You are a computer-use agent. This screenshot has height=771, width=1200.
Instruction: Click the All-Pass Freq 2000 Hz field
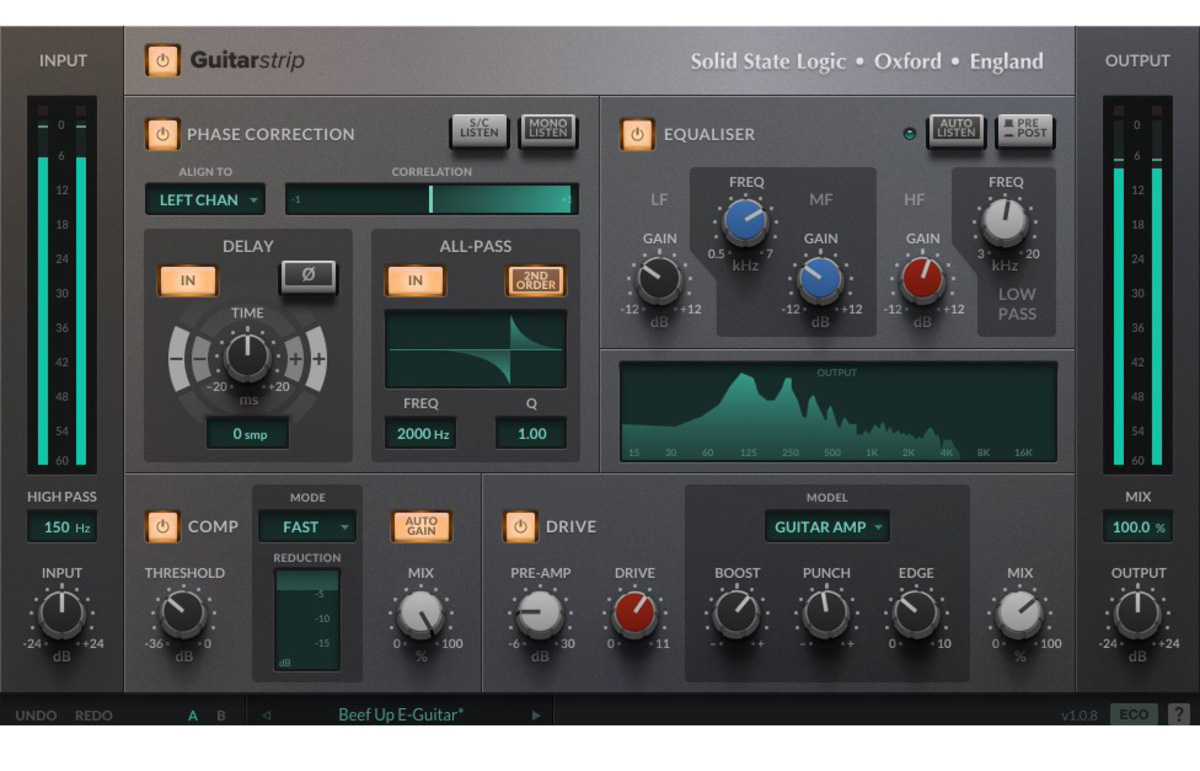[x=420, y=433]
